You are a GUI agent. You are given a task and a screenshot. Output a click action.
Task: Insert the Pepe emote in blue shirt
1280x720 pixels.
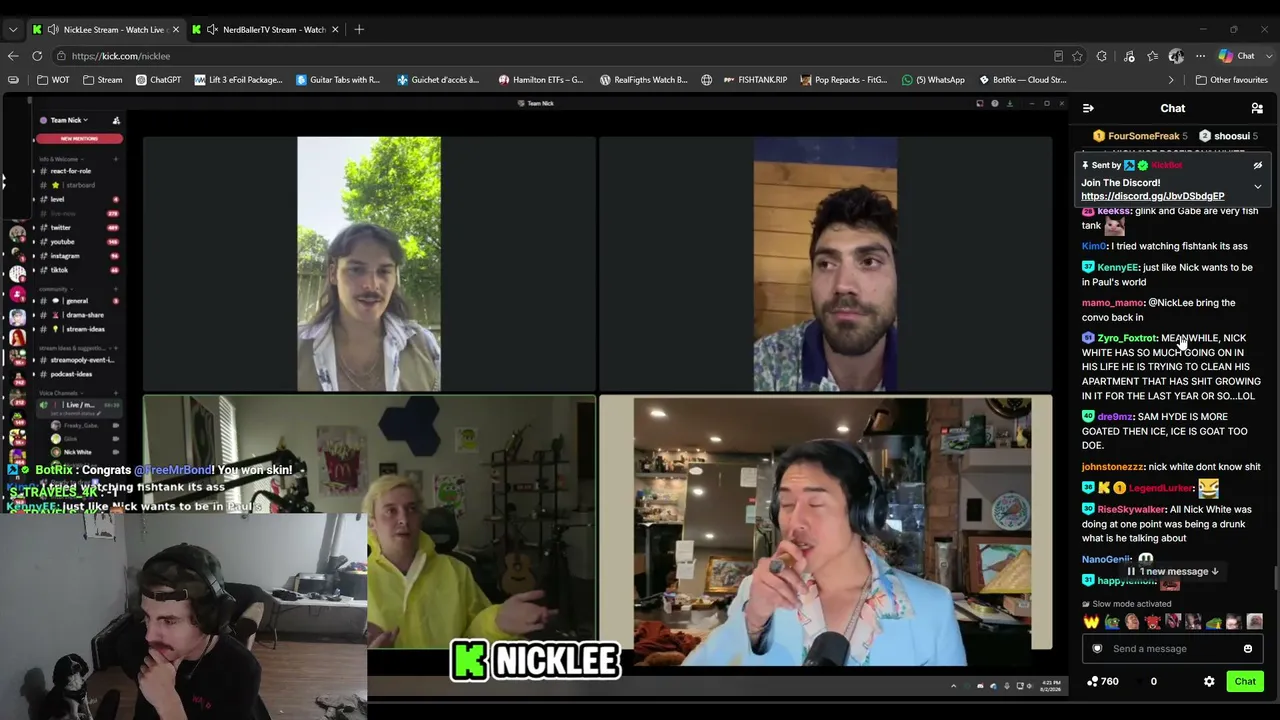(x=1112, y=622)
